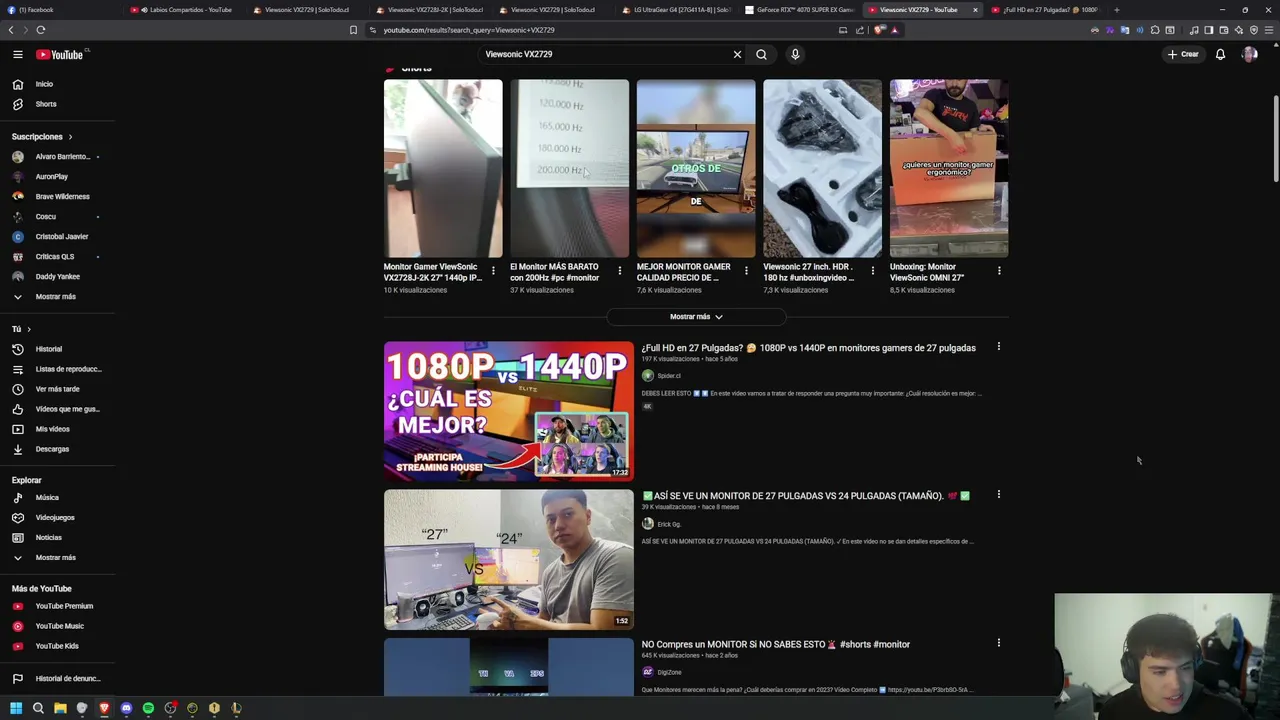Expand the Suscripciones section arrow

(x=70, y=136)
